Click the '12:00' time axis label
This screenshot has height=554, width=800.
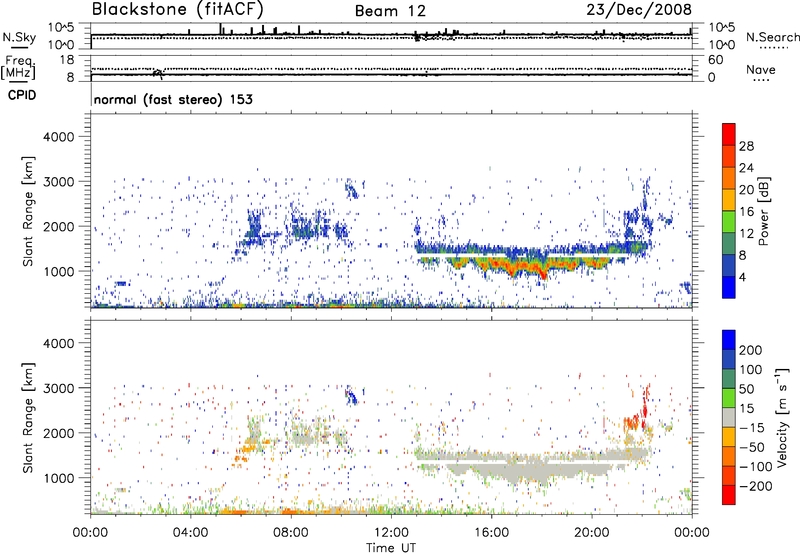[x=391, y=533]
